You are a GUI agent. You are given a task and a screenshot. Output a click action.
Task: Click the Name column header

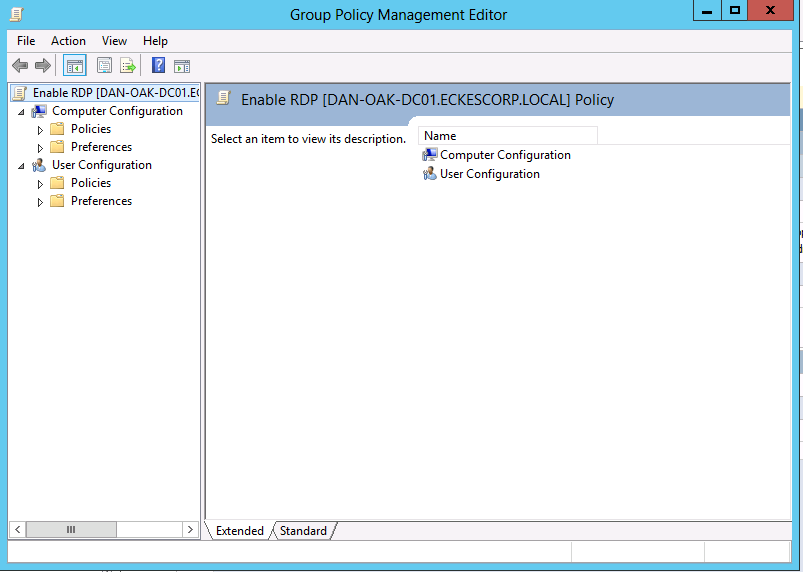coord(507,136)
